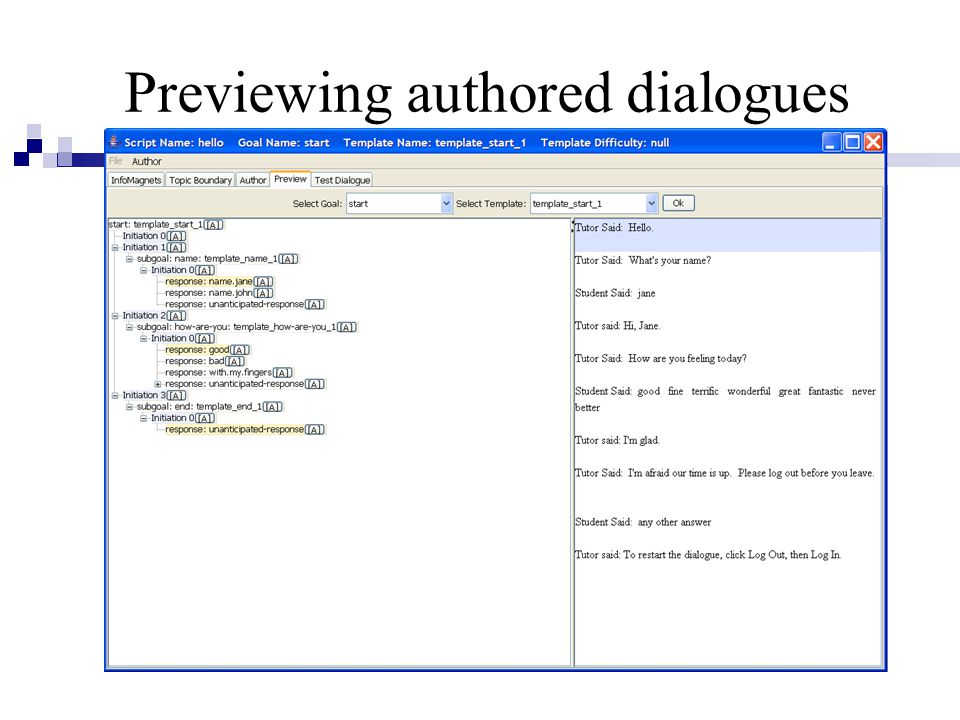Screen dimensions: 960x720
Task: Click [A] on unanticipated-response below with.my.fingers
Action: (315, 384)
